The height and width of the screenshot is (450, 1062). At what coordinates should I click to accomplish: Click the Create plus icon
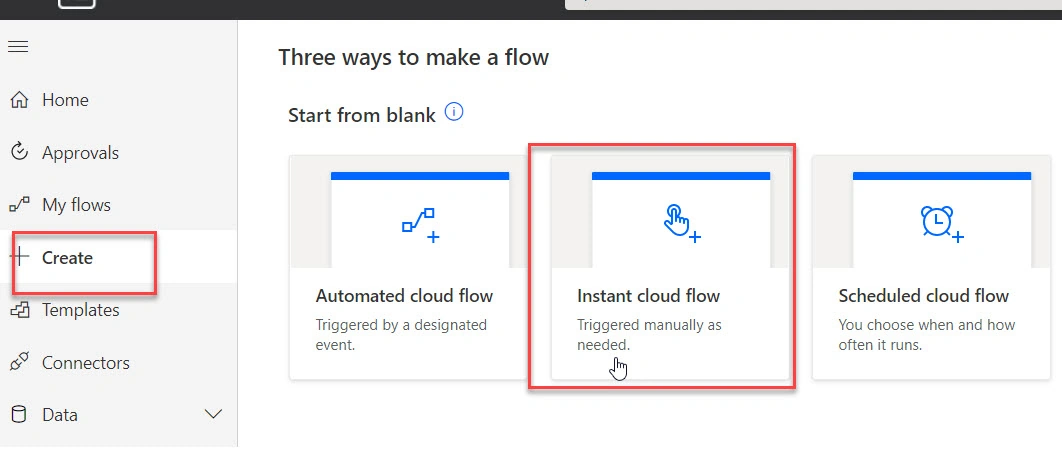click(20, 257)
